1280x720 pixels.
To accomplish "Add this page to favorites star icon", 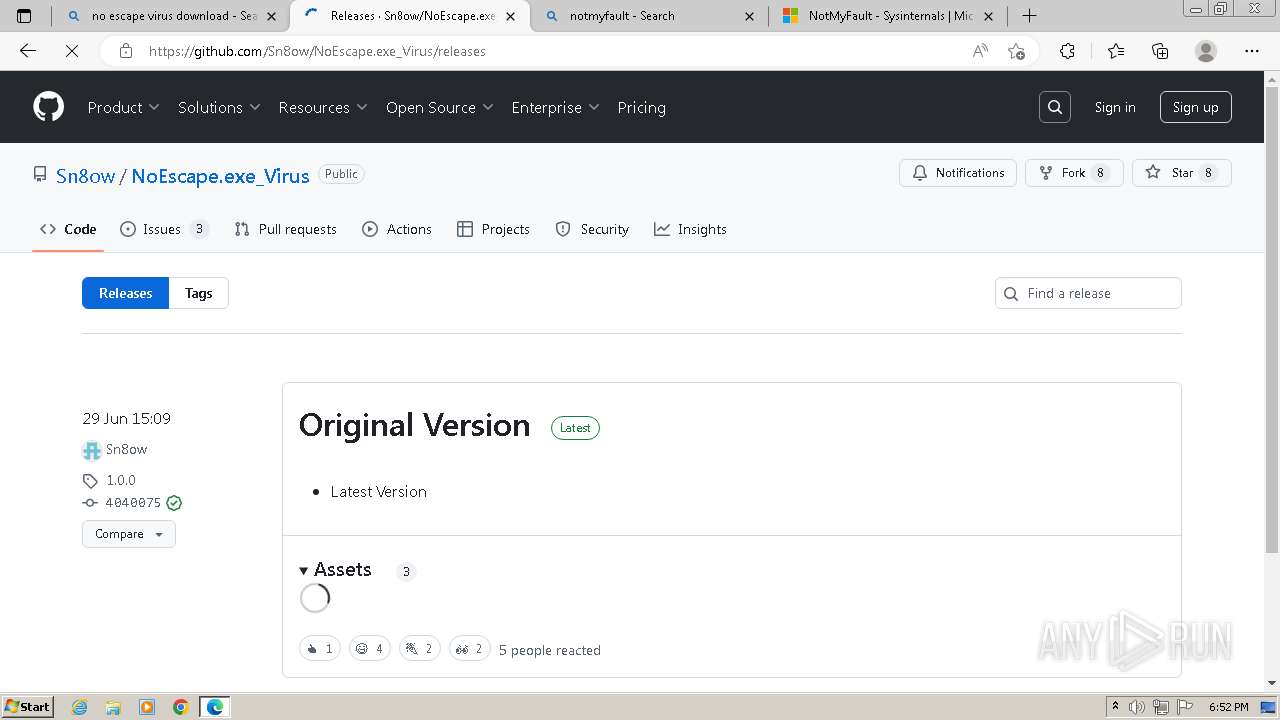I will pos(1016,51).
